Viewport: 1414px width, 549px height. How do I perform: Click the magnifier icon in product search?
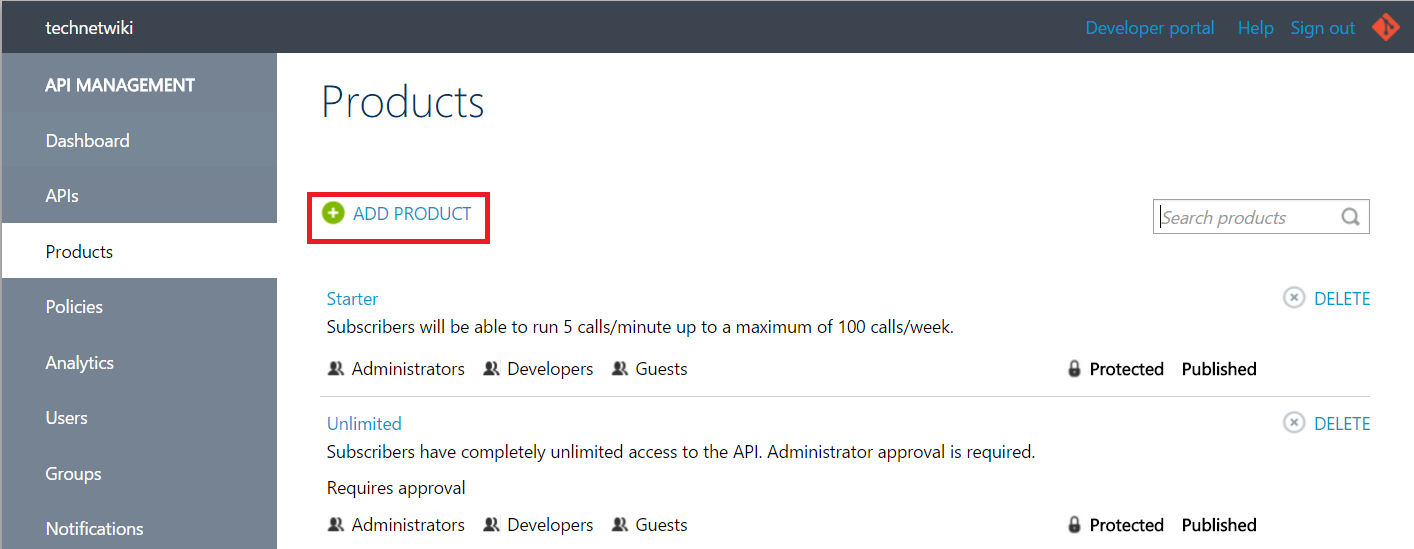tap(1350, 217)
